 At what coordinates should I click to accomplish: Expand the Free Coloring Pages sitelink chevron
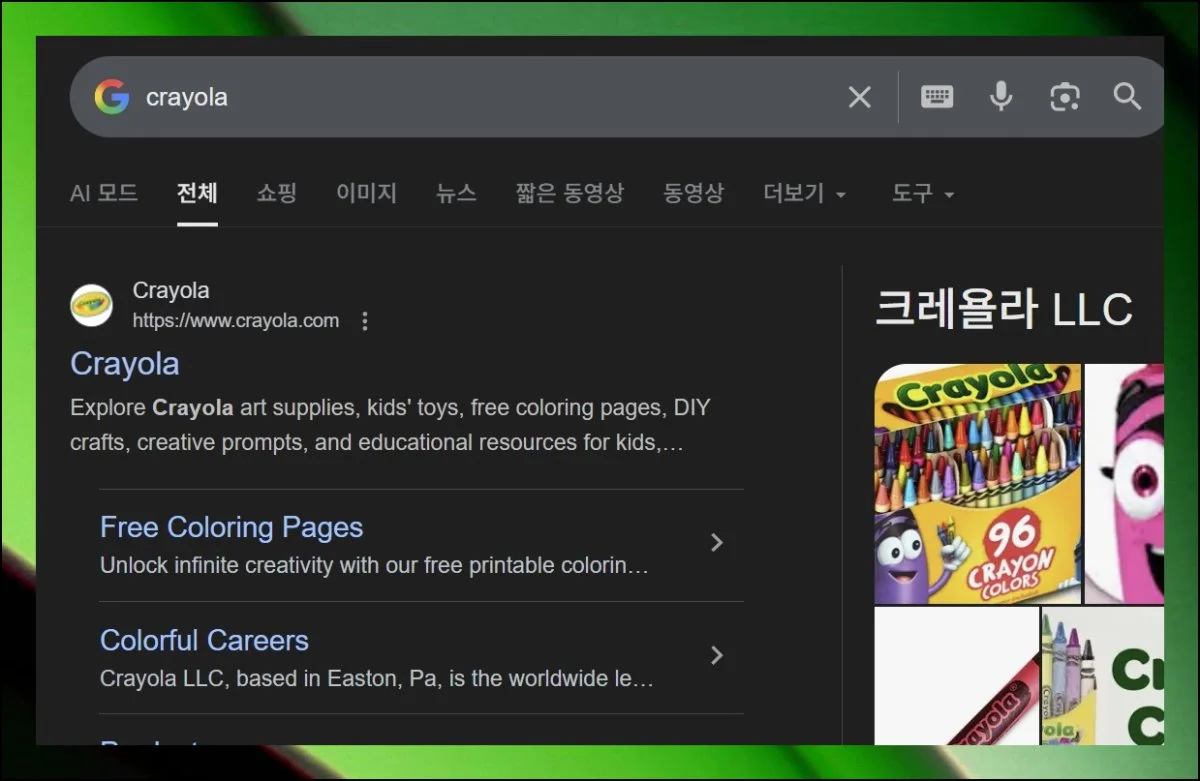coord(716,542)
